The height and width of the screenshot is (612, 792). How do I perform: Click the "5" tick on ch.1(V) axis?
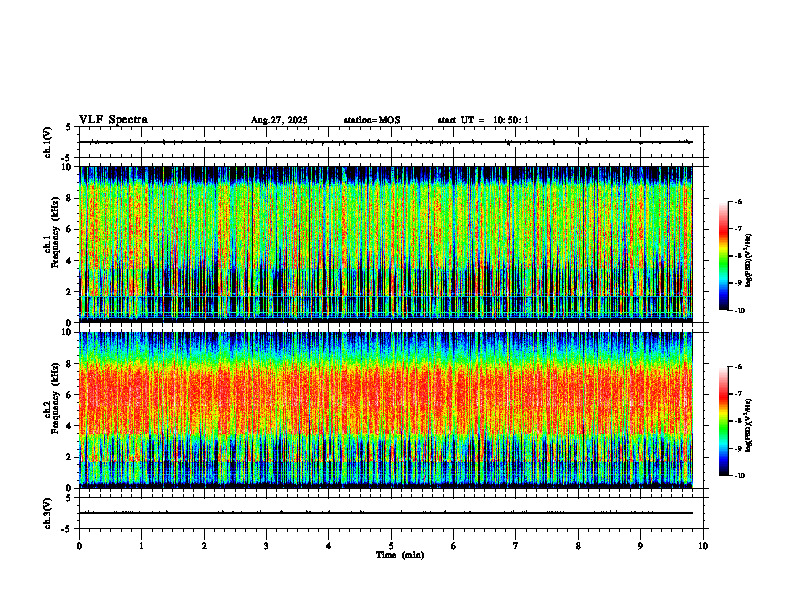(69, 127)
